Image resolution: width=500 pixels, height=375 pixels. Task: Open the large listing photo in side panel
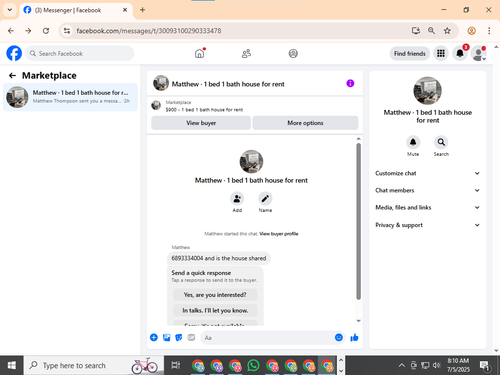coord(427,91)
